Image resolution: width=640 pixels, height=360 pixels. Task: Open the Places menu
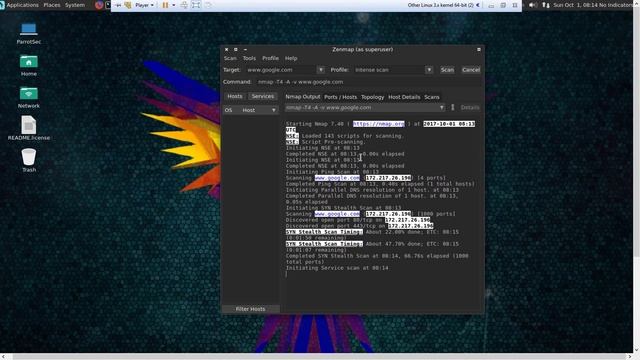coord(52,5)
